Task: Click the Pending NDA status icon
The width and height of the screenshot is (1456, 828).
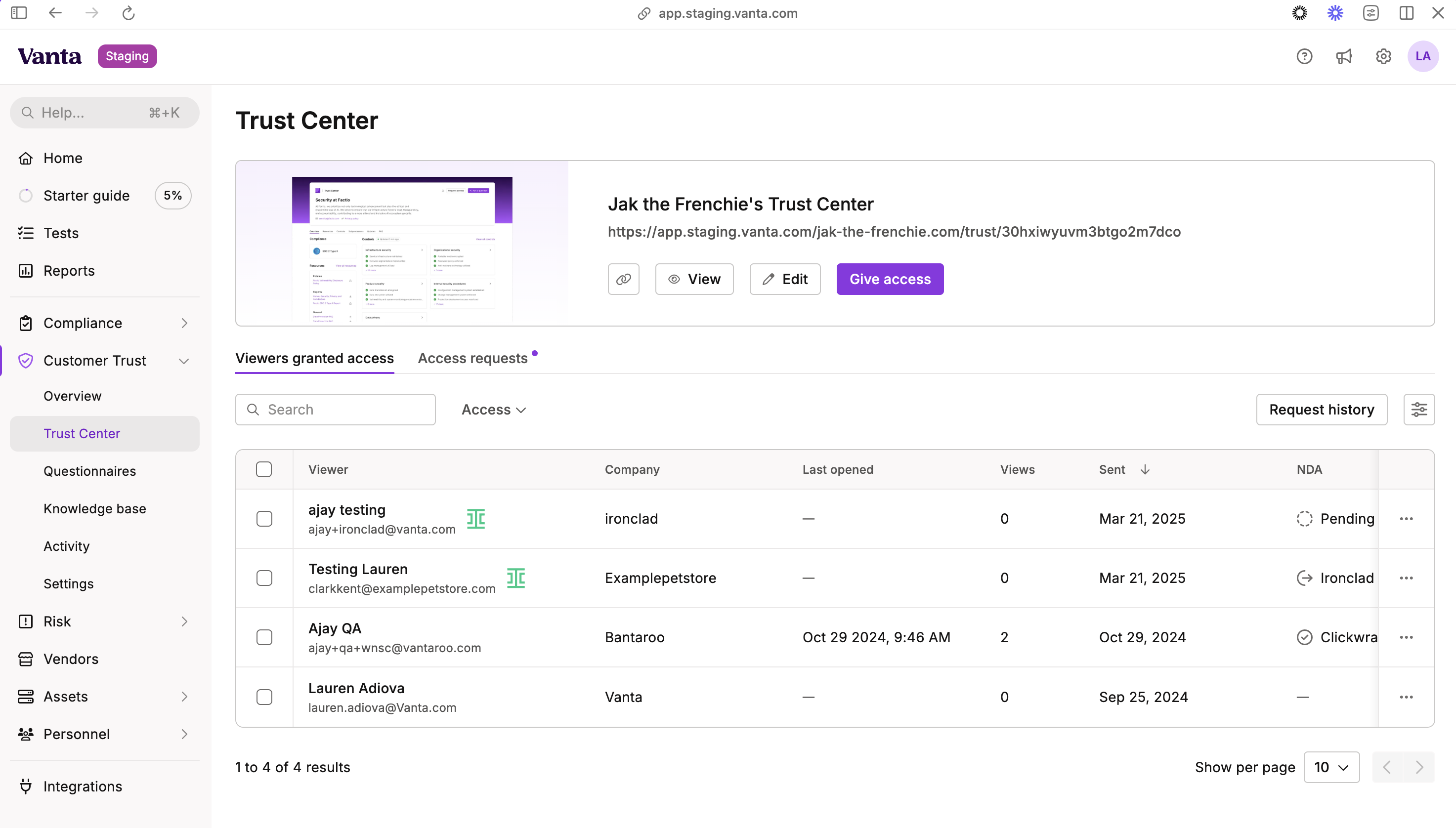Action: point(1305,519)
